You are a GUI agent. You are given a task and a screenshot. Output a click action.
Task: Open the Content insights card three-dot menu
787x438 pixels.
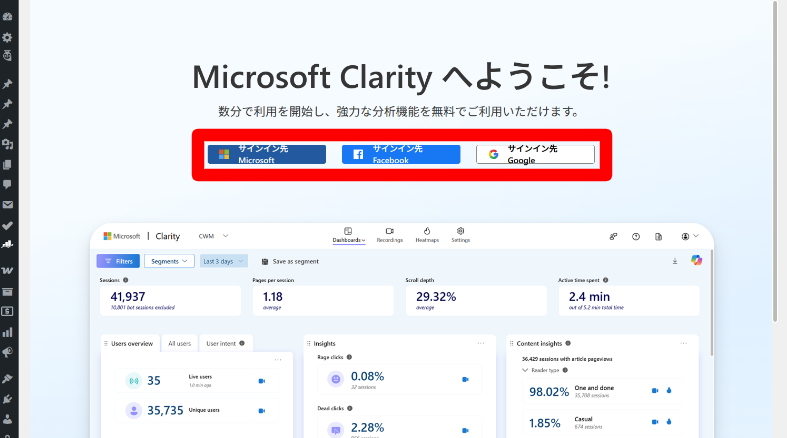tap(684, 343)
